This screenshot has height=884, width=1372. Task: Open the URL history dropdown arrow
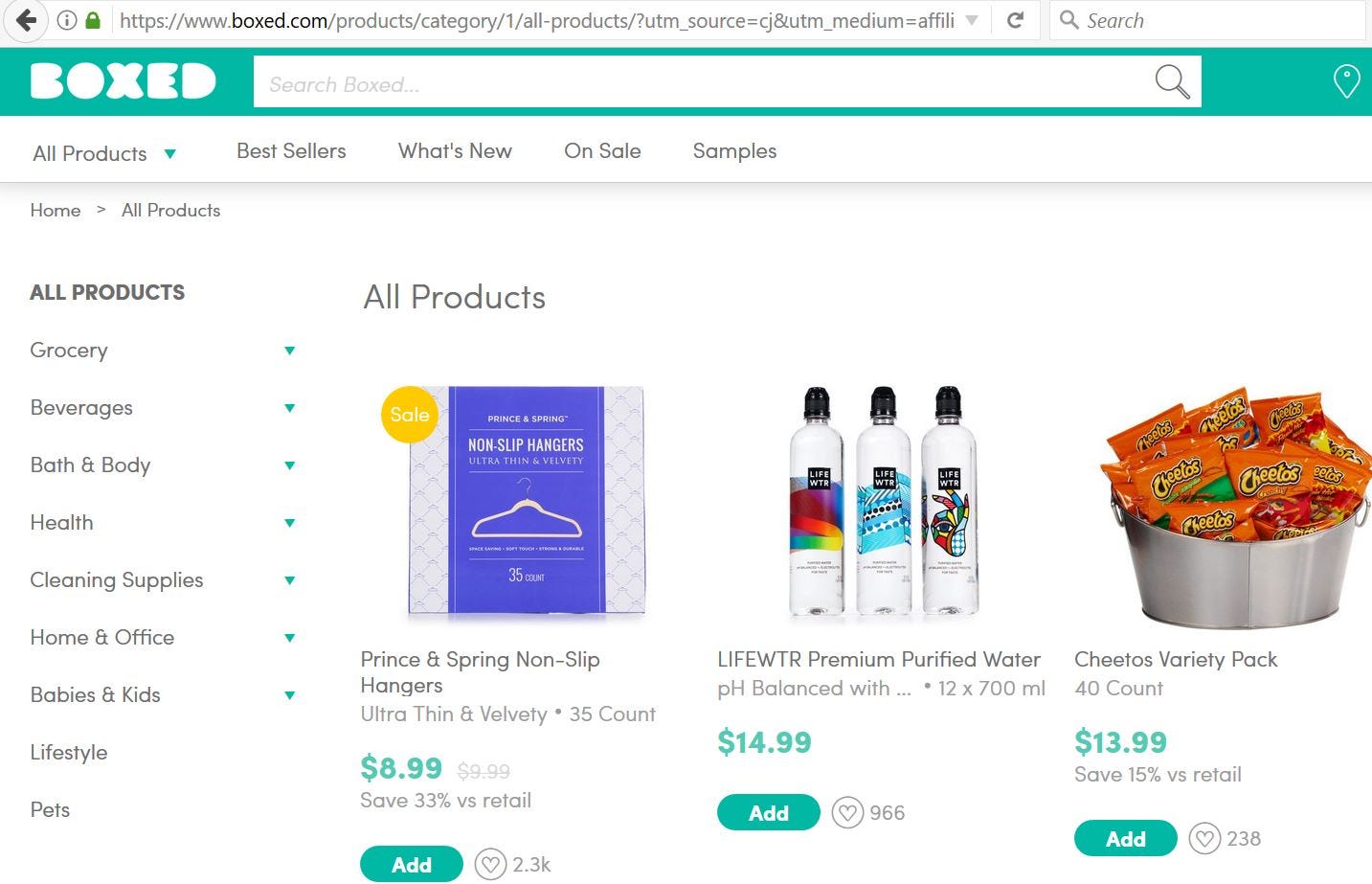[x=972, y=20]
